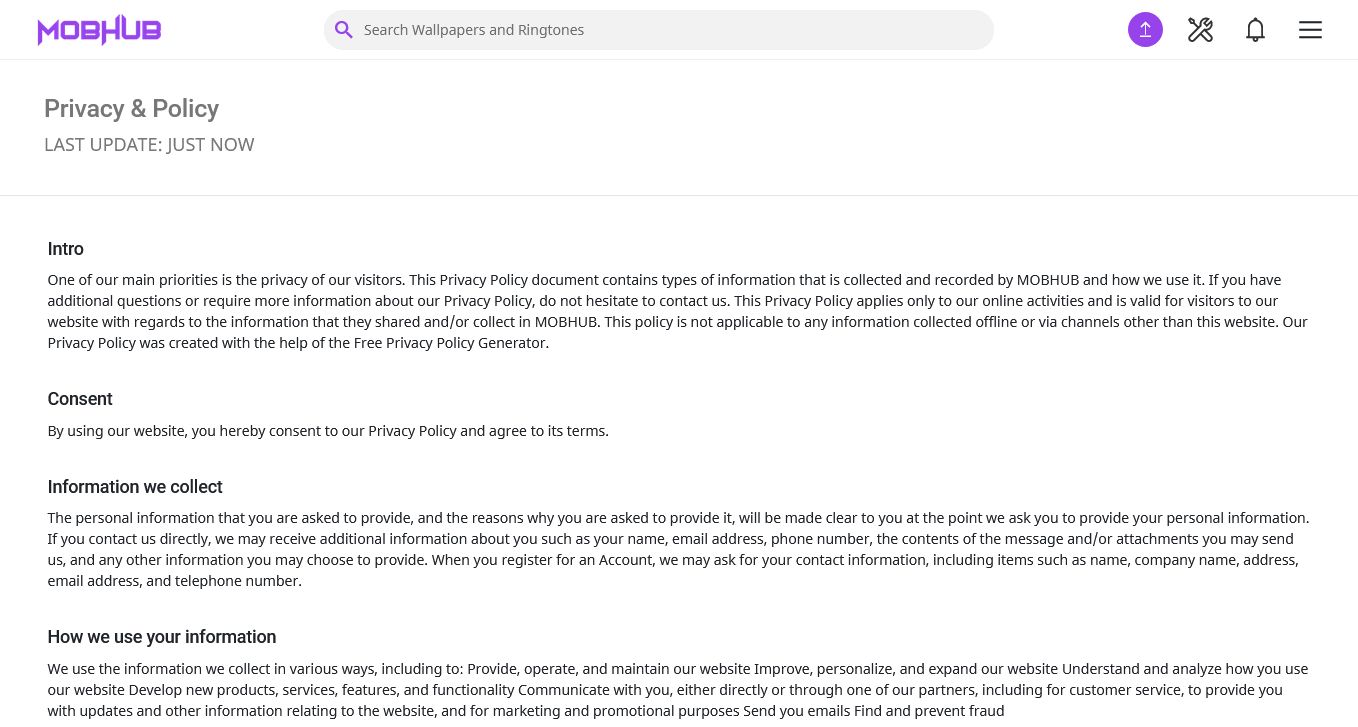This screenshot has height=727, width=1358.
Task: Select the Consent section heading
Action: (x=80, y=399)
